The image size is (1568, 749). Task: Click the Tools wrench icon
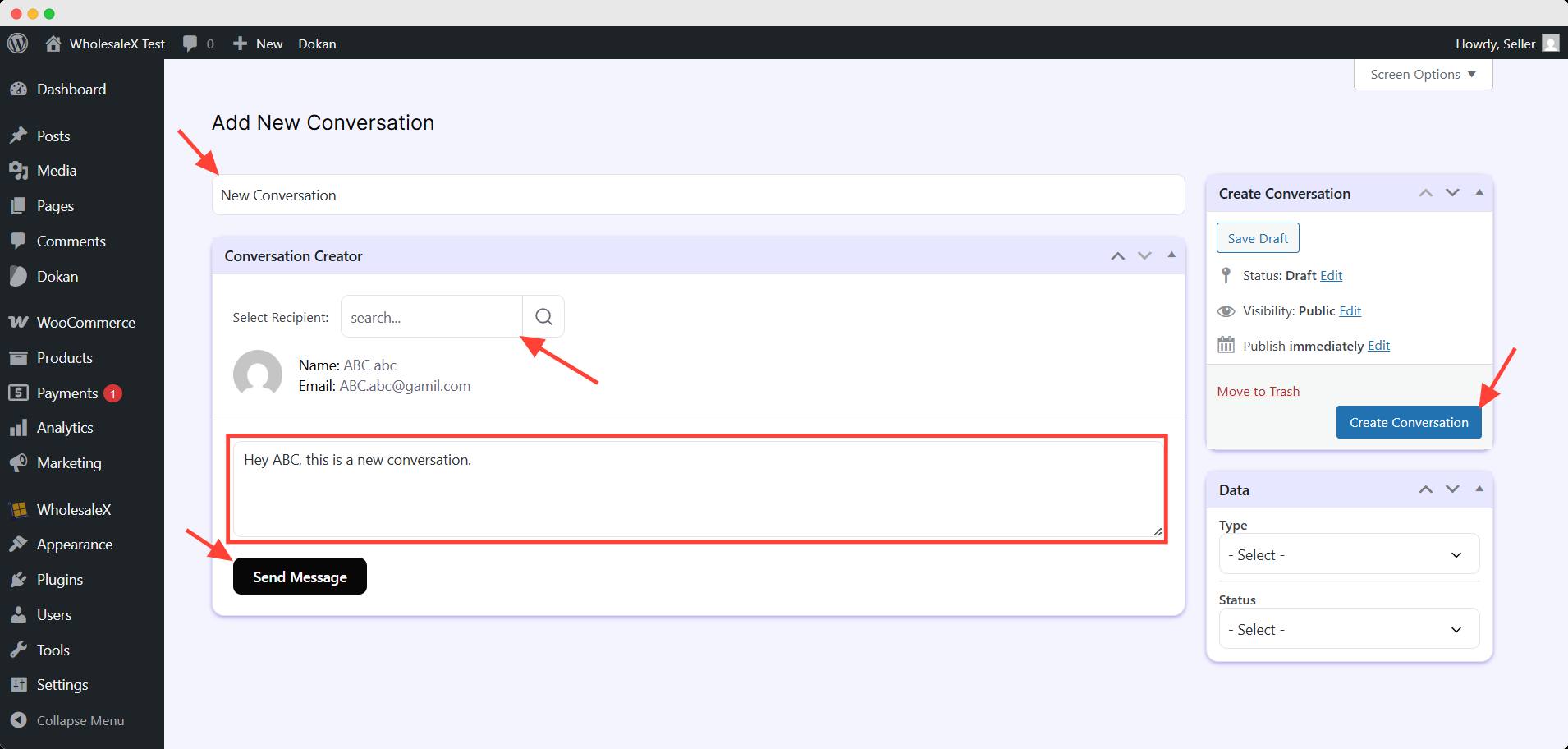coord(18,650)
